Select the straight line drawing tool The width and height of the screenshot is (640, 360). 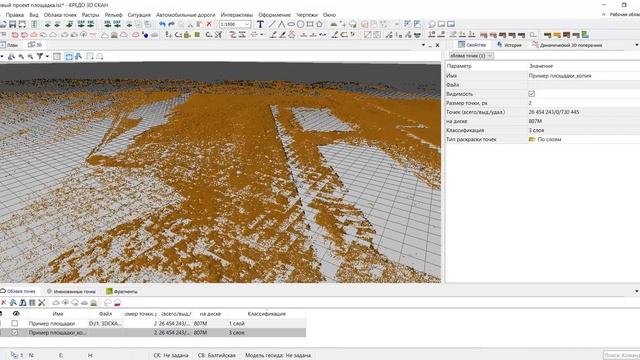click(x=271, y=24)
